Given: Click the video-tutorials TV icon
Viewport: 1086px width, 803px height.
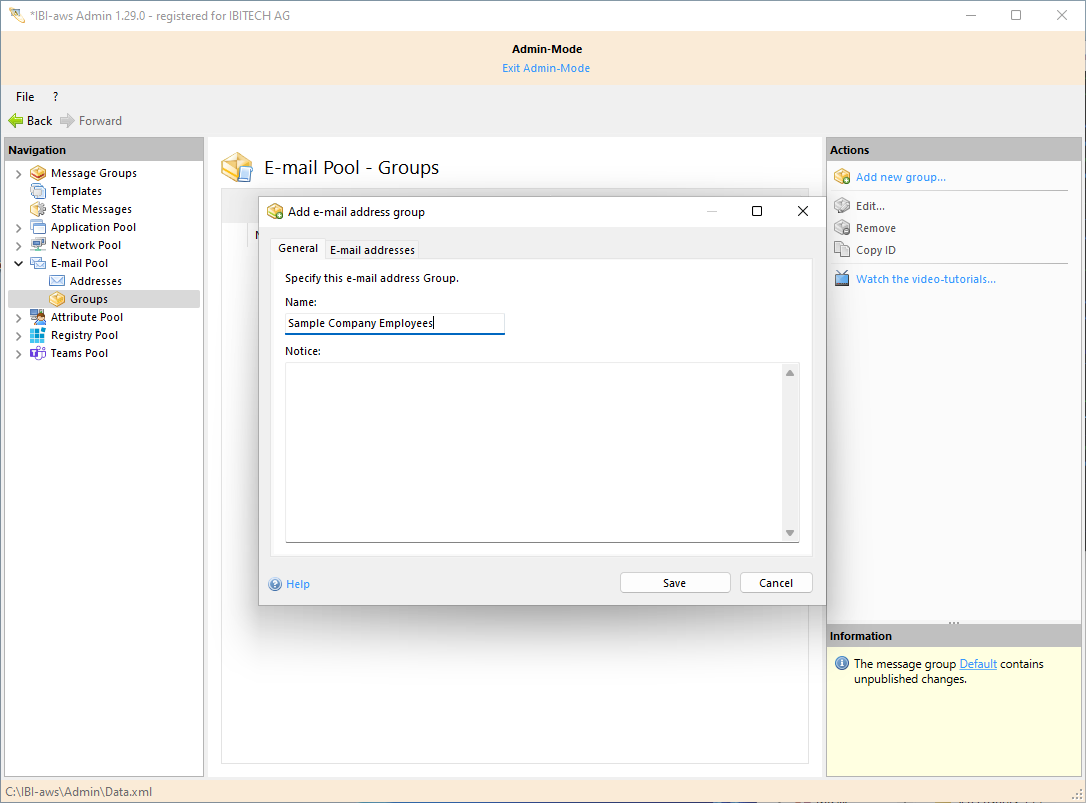Looking at the screenshot, I should click(842, 279).
